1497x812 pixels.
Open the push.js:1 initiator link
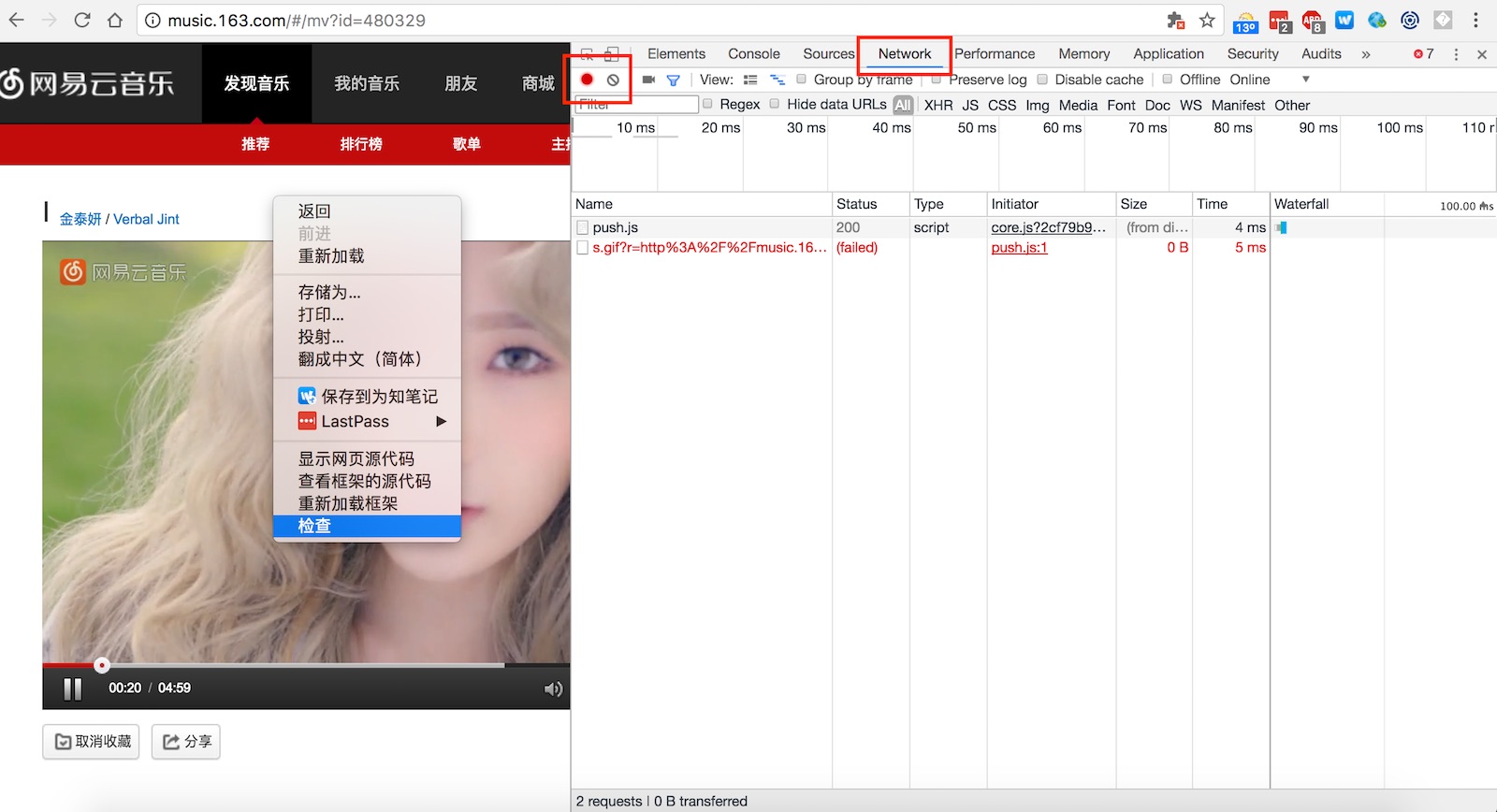point(1019,248)
